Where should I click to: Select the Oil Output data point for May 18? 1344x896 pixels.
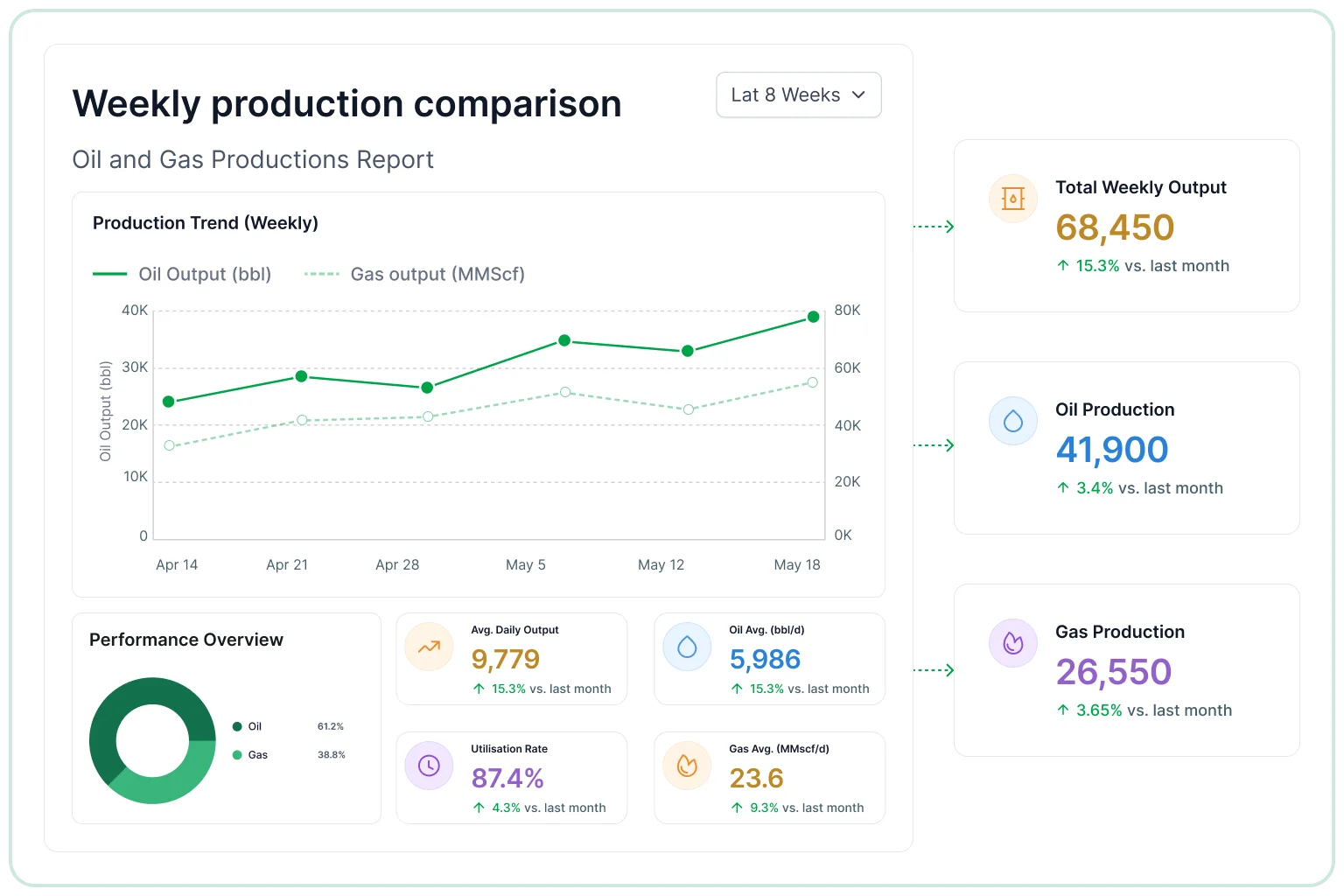tap(813, 317)
